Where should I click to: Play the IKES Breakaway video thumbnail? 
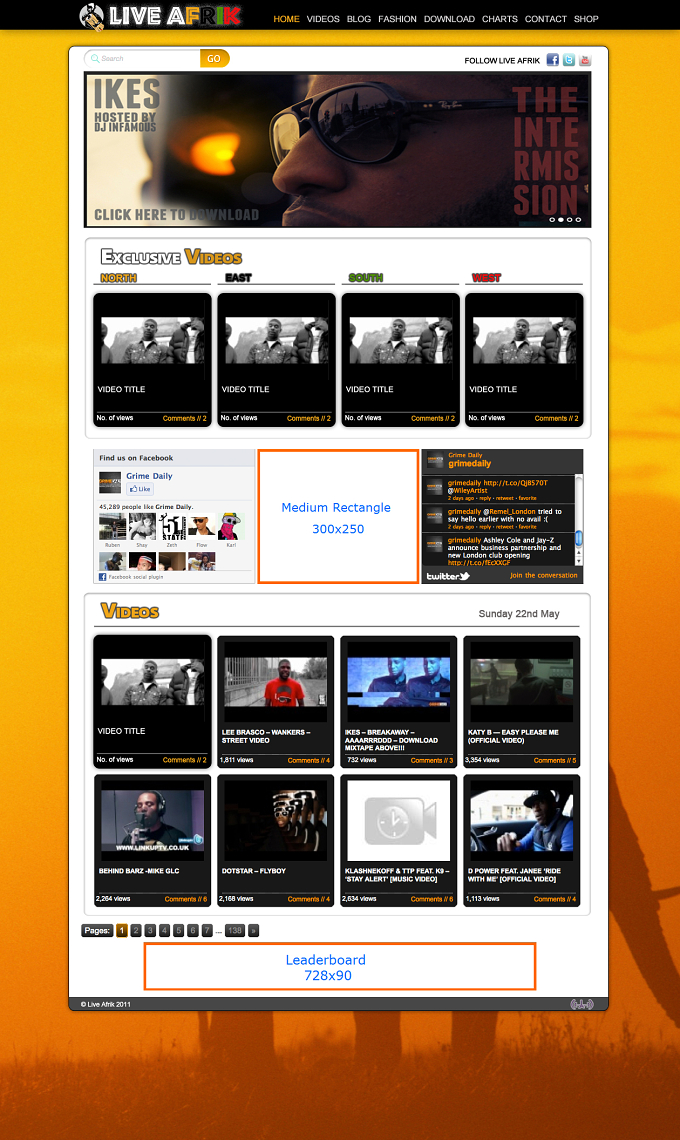click(x=399, y=682)
